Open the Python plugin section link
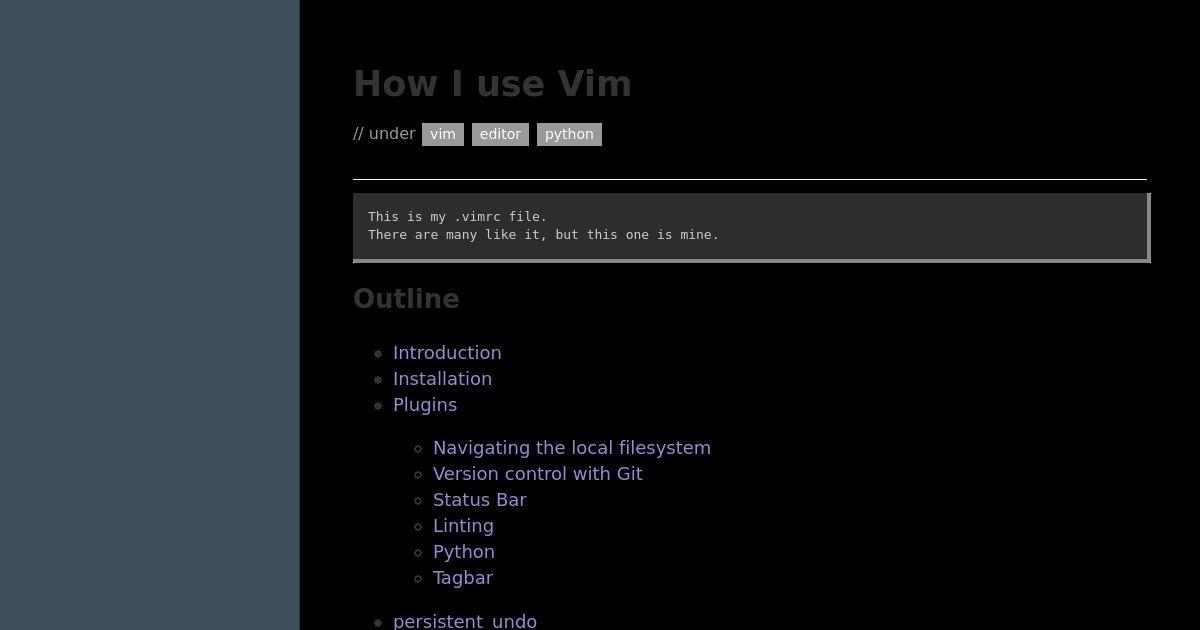The width and height of the screenshot is (1200, 630). tap(464, 552)
